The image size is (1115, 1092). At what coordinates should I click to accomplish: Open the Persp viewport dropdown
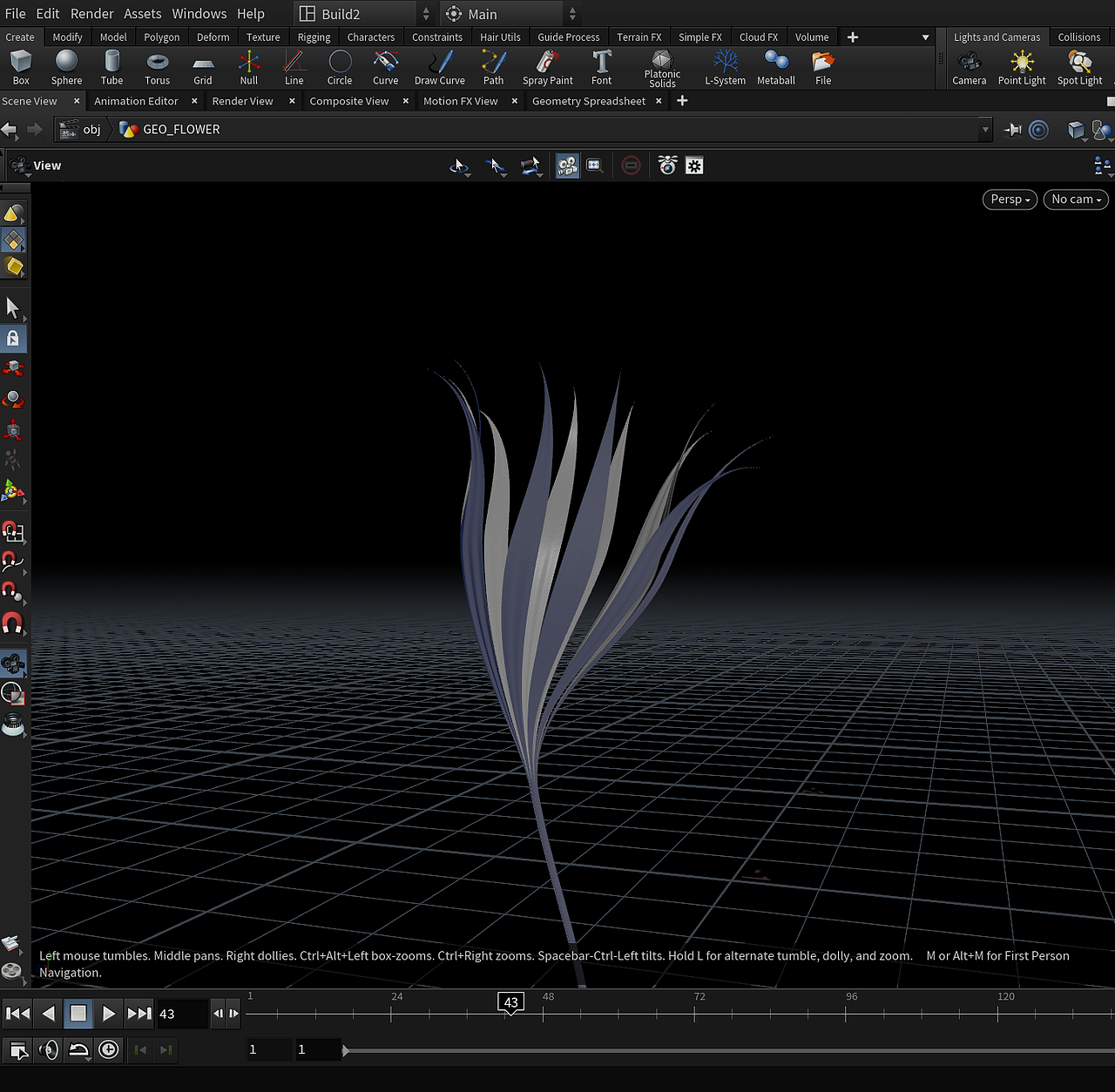tap(1010, 199)
